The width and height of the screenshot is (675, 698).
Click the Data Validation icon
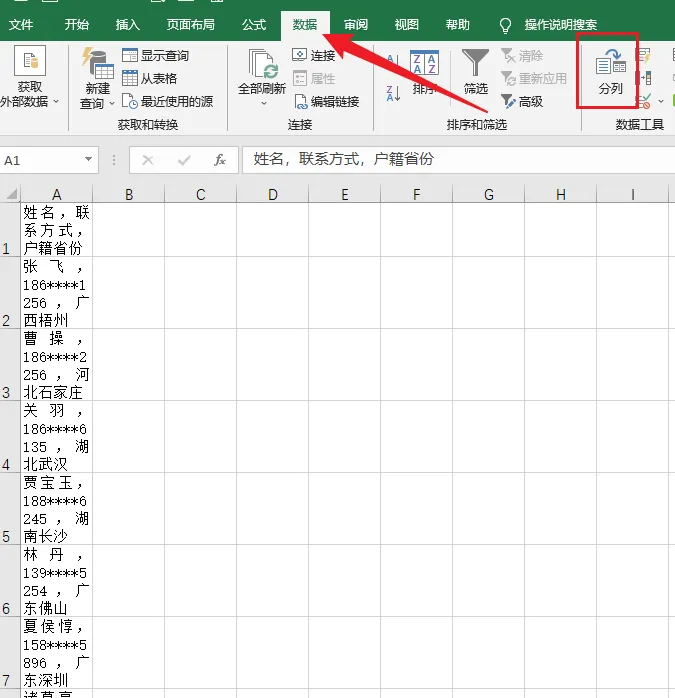(x=644, y=101)
